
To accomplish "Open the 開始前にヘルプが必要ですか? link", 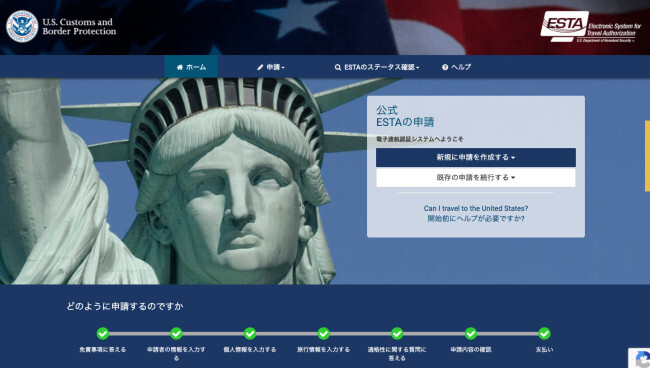I will click(x=475, y=218).
